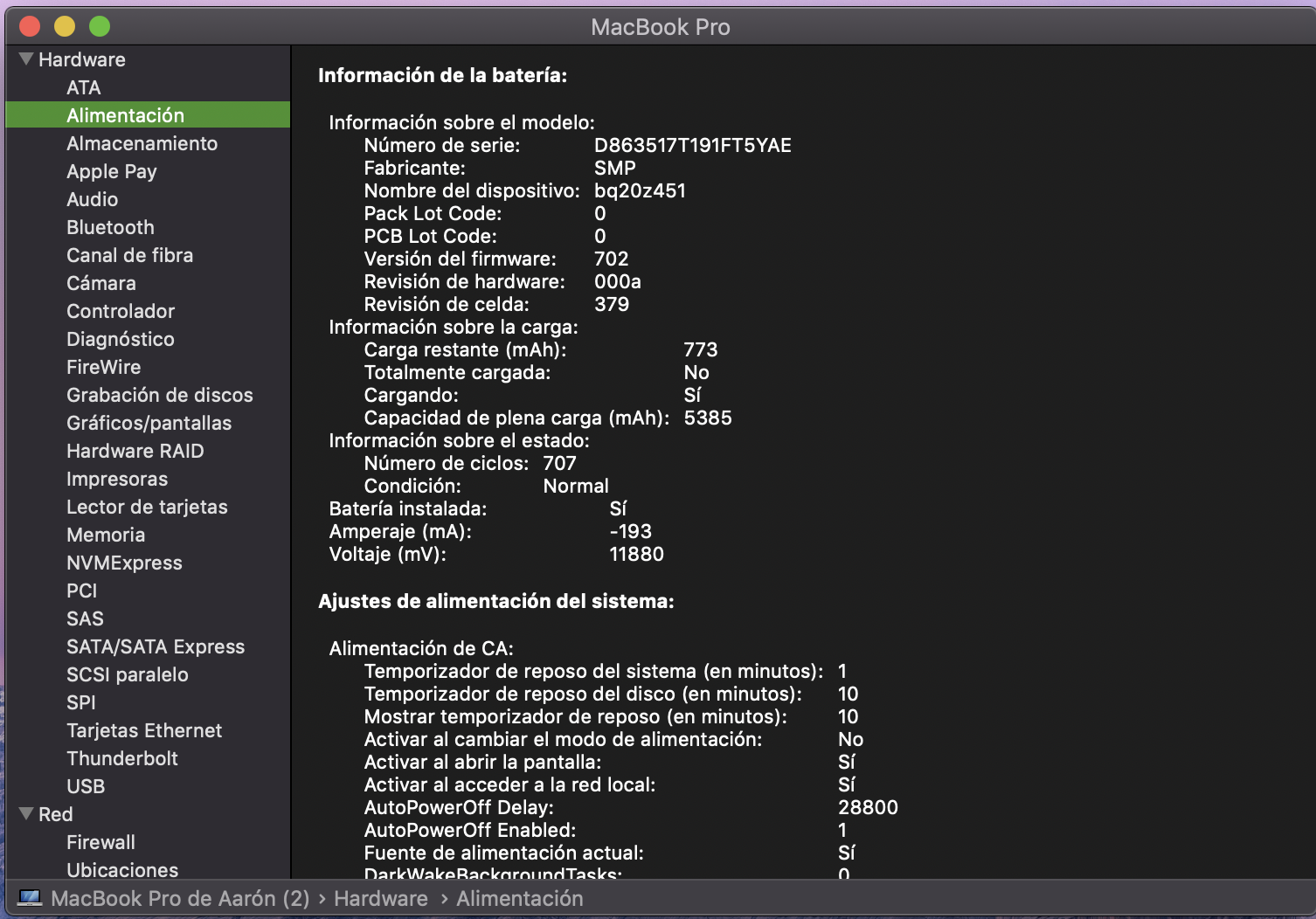Viewport: 1316px width, 919px height.
Task: Click the Alimentación de CA label
Action: coord(421,648)
